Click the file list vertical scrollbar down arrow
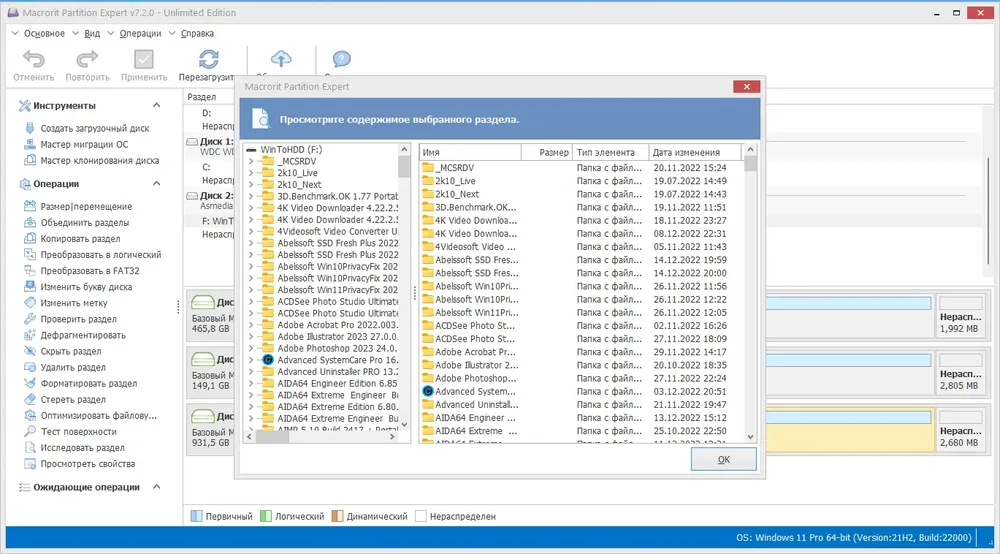Screen dimensions: 1000x554 tap(750, 437)
